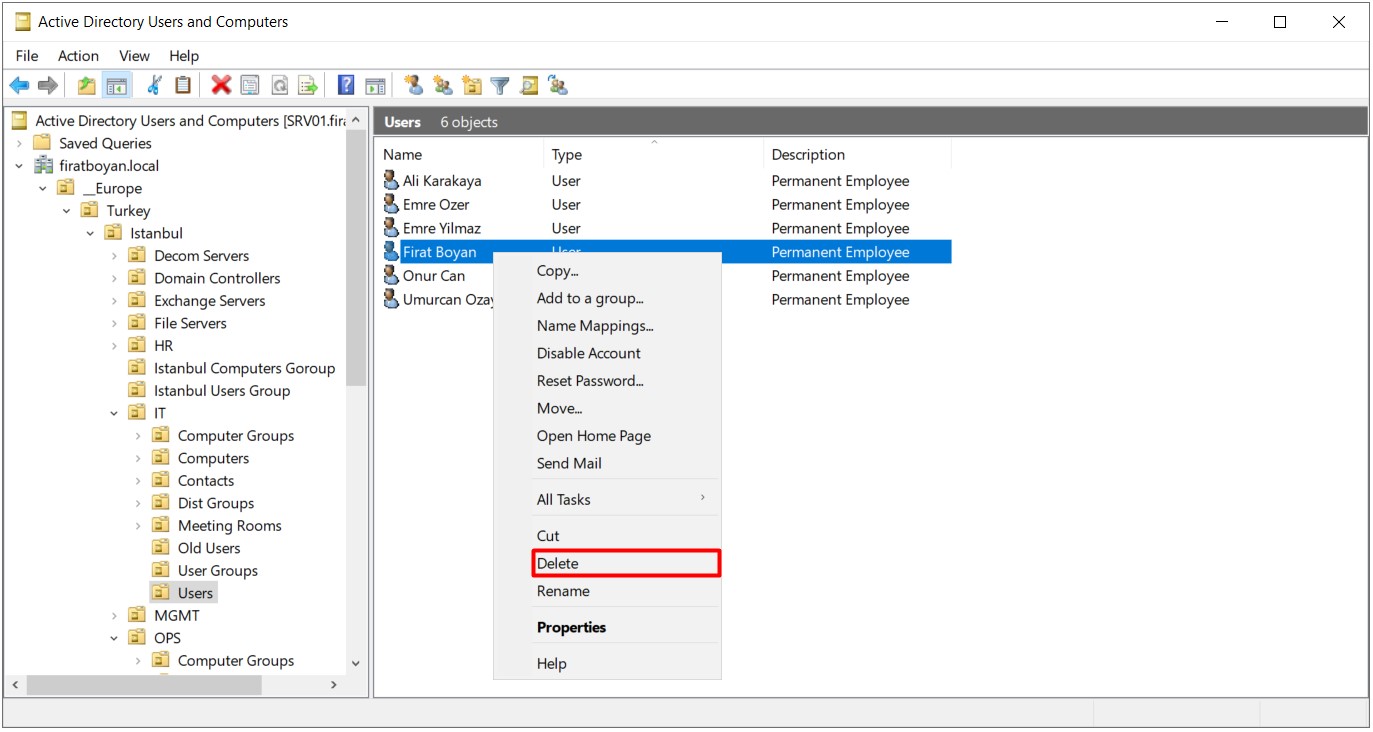This screenshot has width=1373, height=732.
Task: Choose Disable Account from context menu
Action: (607, 353)
